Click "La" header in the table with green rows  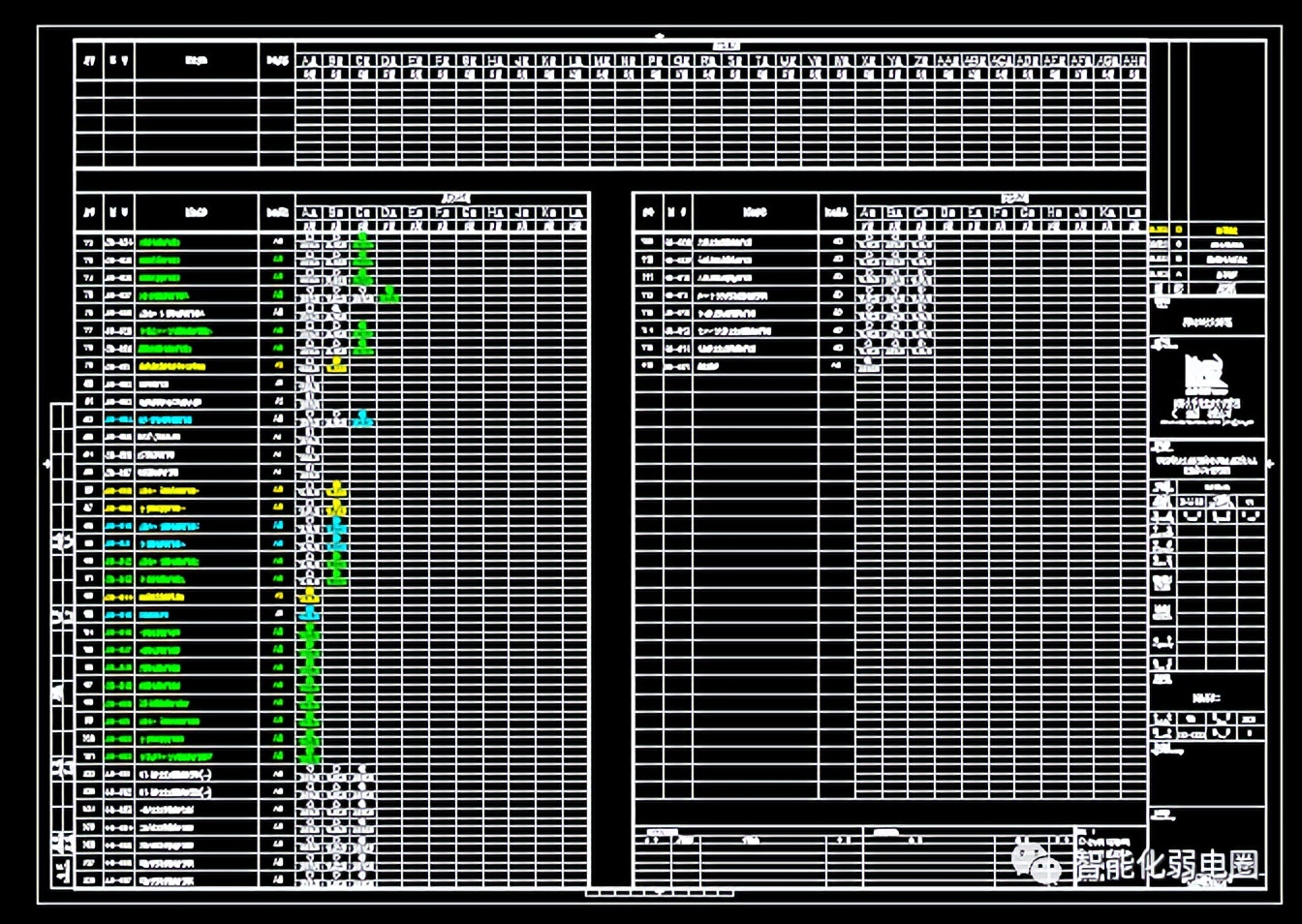coord(575,212)
